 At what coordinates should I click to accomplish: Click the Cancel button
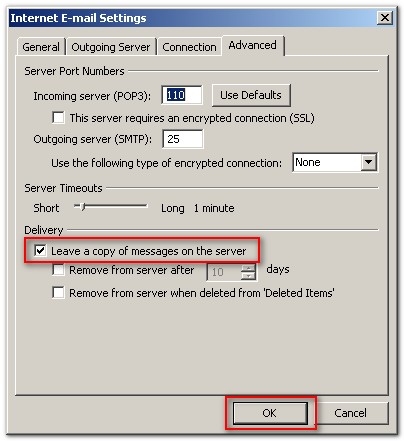[x=350, y=413]
